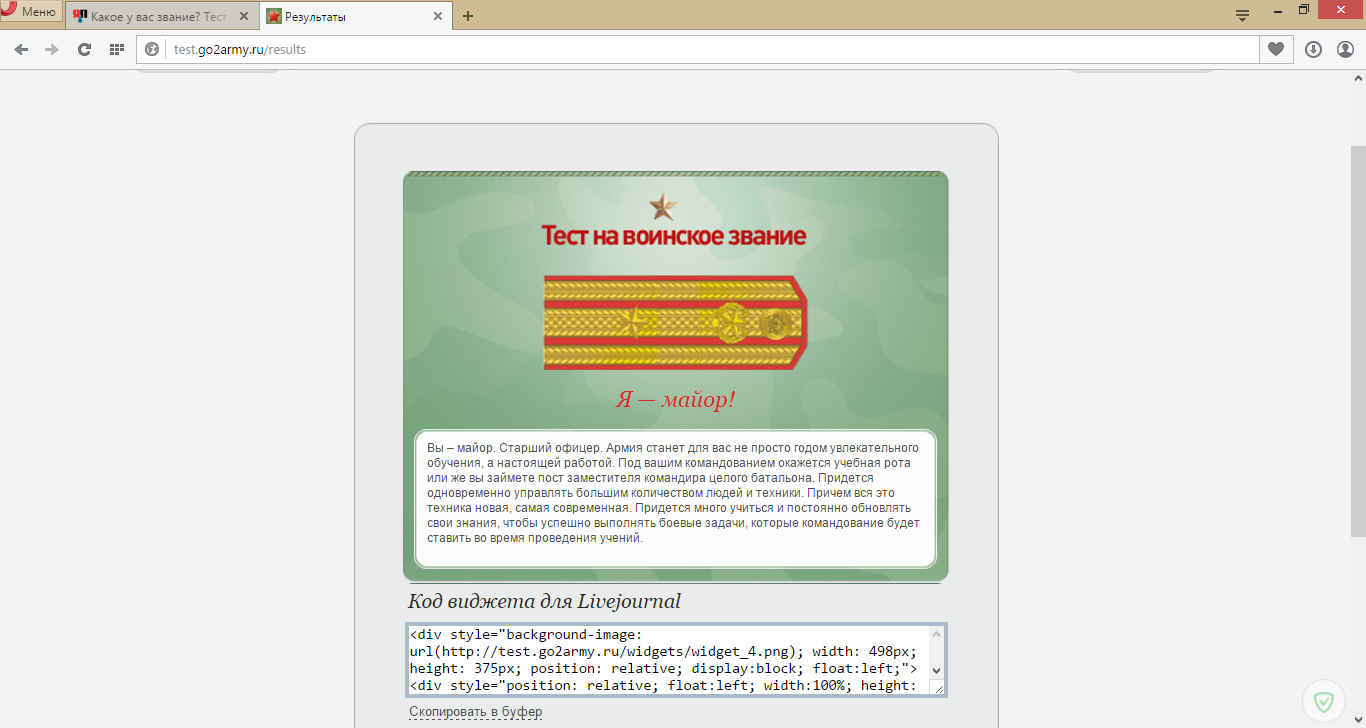Go forward to the next page

[52, 49]
